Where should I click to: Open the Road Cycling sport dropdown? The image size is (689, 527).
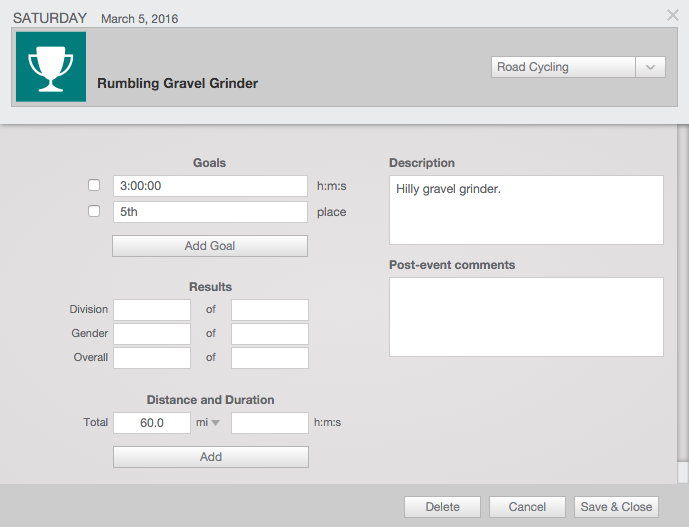(x=578, y=67)
